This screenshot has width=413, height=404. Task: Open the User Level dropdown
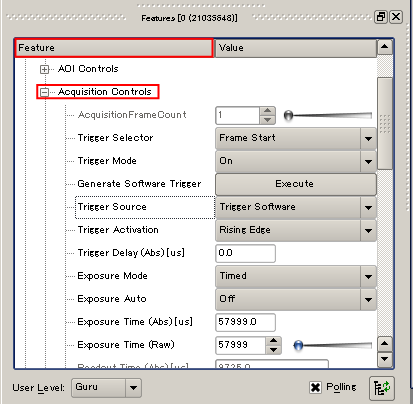tap(133, 388)
